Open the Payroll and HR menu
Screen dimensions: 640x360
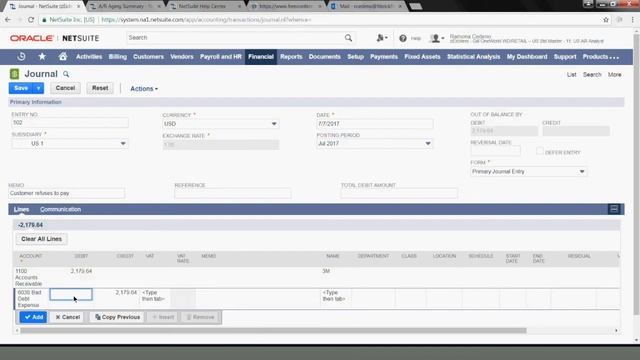(221, 57)
